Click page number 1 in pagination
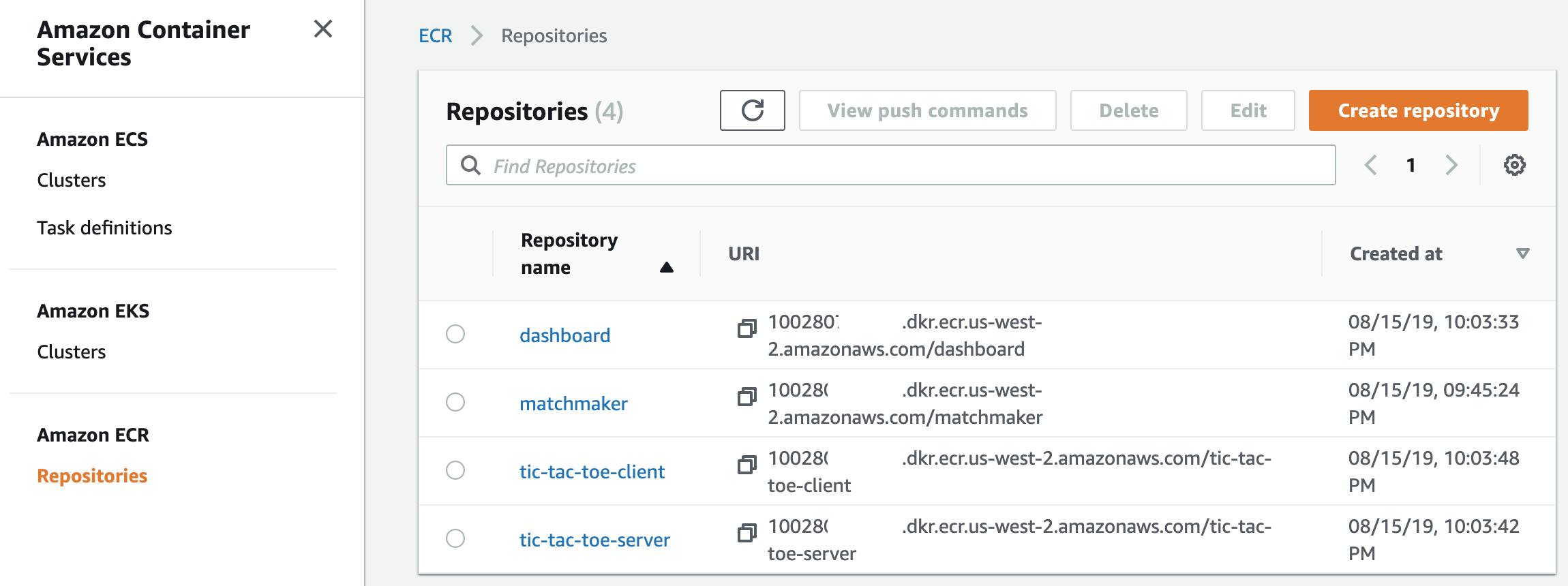The image size is (1568, 586). 1411,165
